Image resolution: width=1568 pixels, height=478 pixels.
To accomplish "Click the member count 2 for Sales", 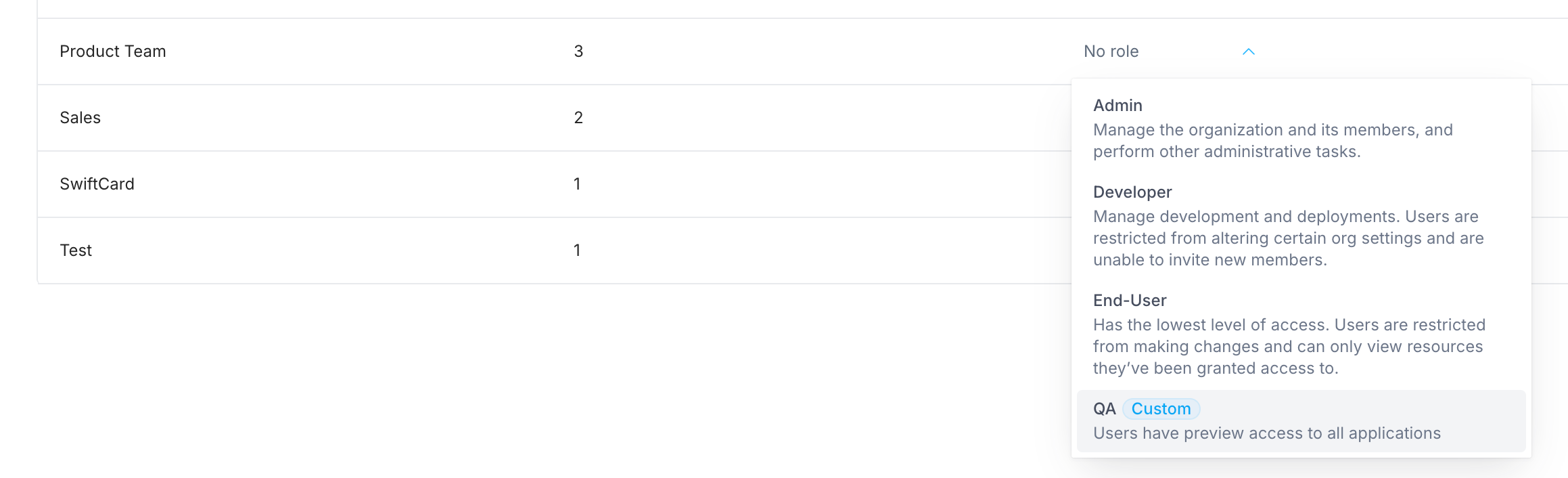I will point(576,117).
